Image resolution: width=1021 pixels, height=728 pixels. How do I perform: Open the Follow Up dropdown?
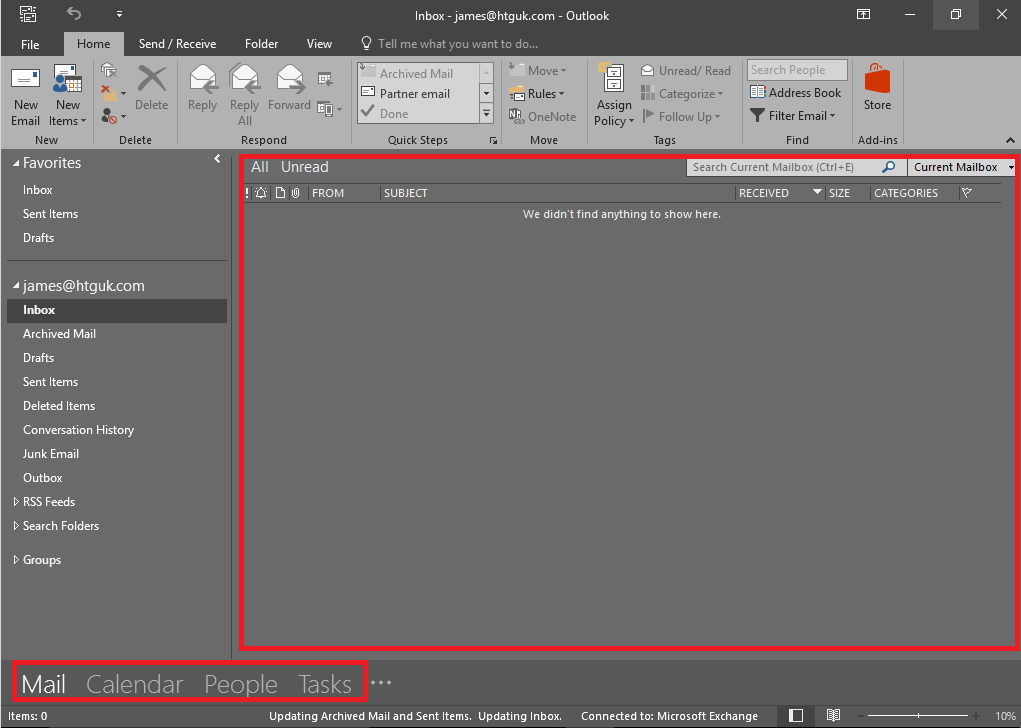coord(681,117)
